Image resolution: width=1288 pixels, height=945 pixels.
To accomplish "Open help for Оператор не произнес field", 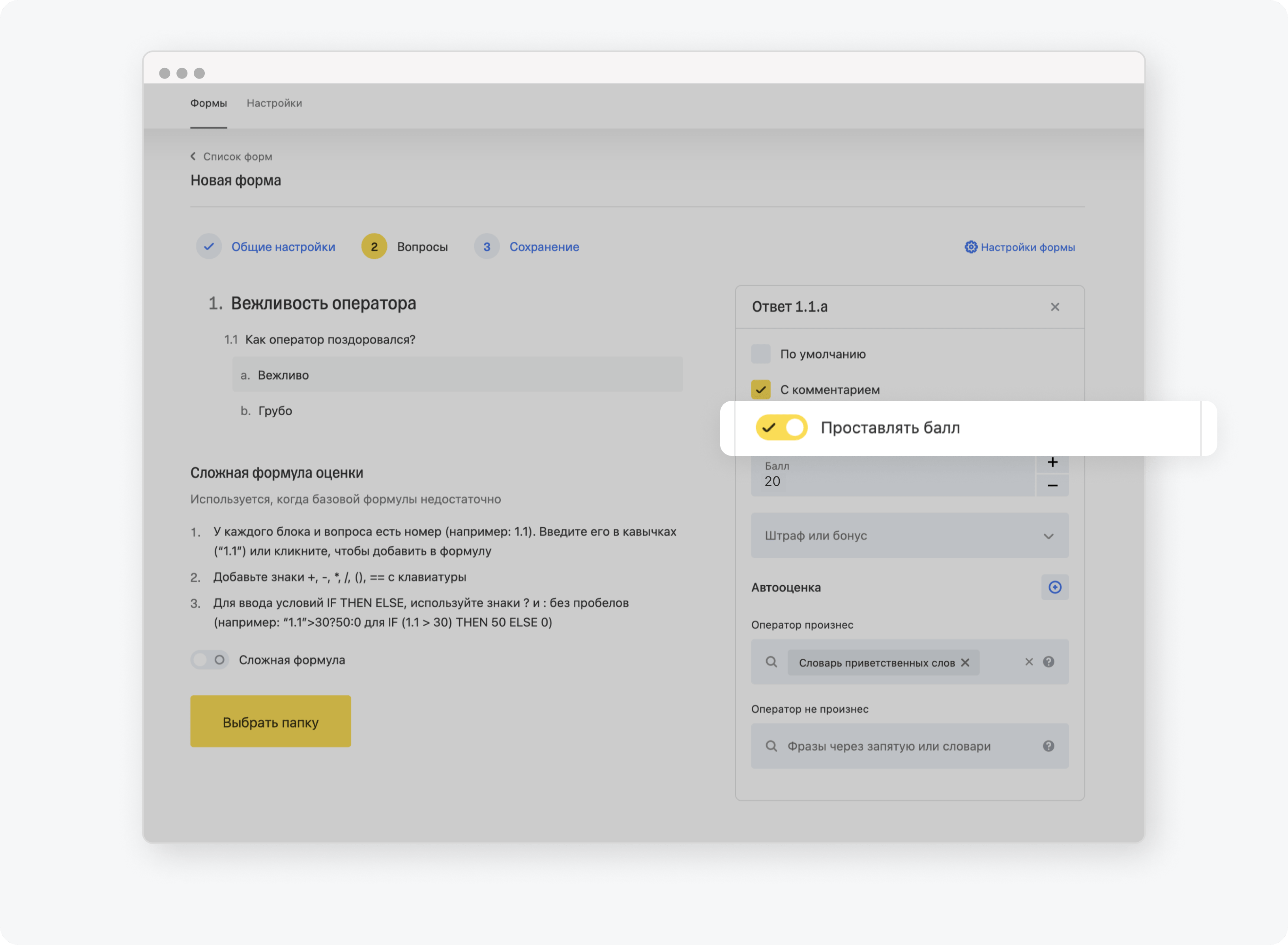I will pyautogui.click(x=1048, y=746).
